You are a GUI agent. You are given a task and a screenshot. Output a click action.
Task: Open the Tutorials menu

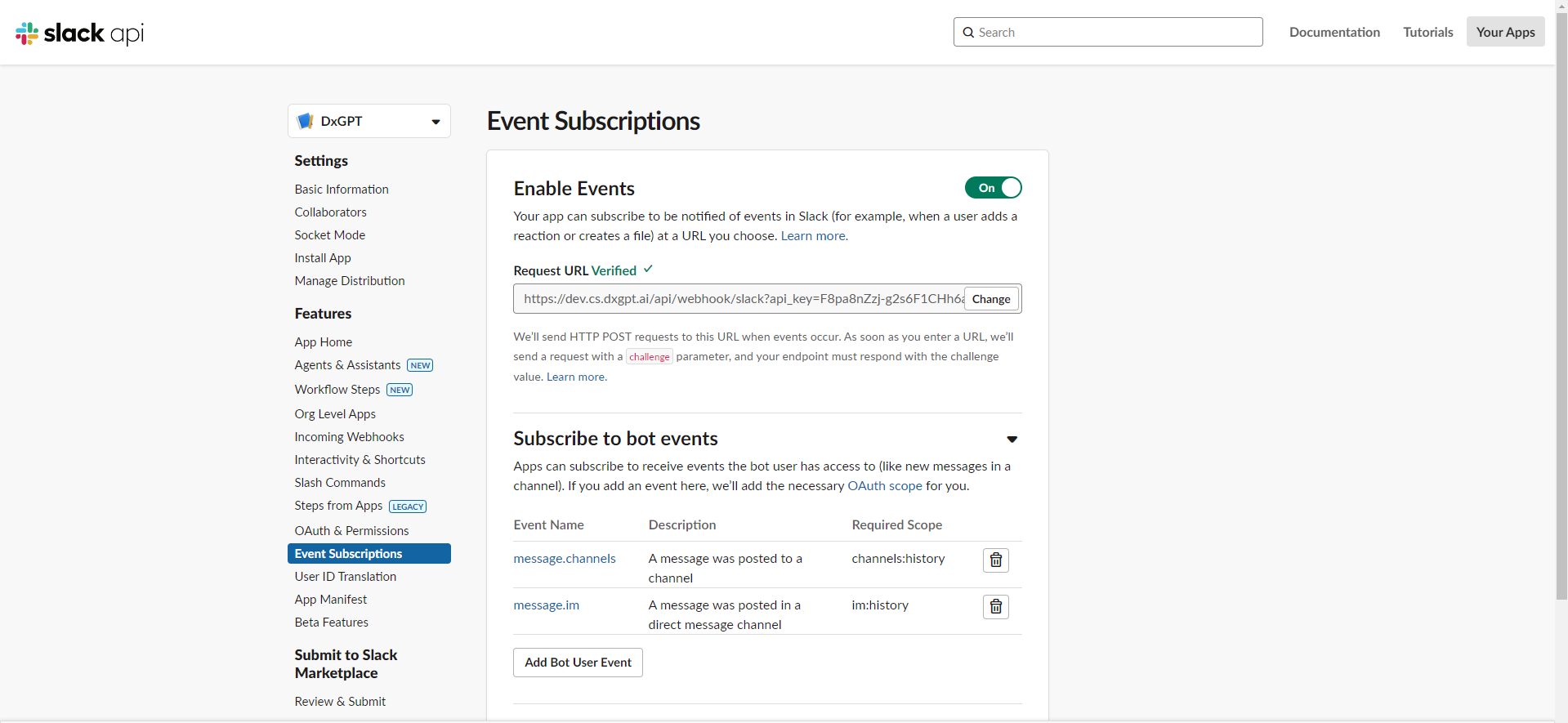click(x=1428, y=32)
